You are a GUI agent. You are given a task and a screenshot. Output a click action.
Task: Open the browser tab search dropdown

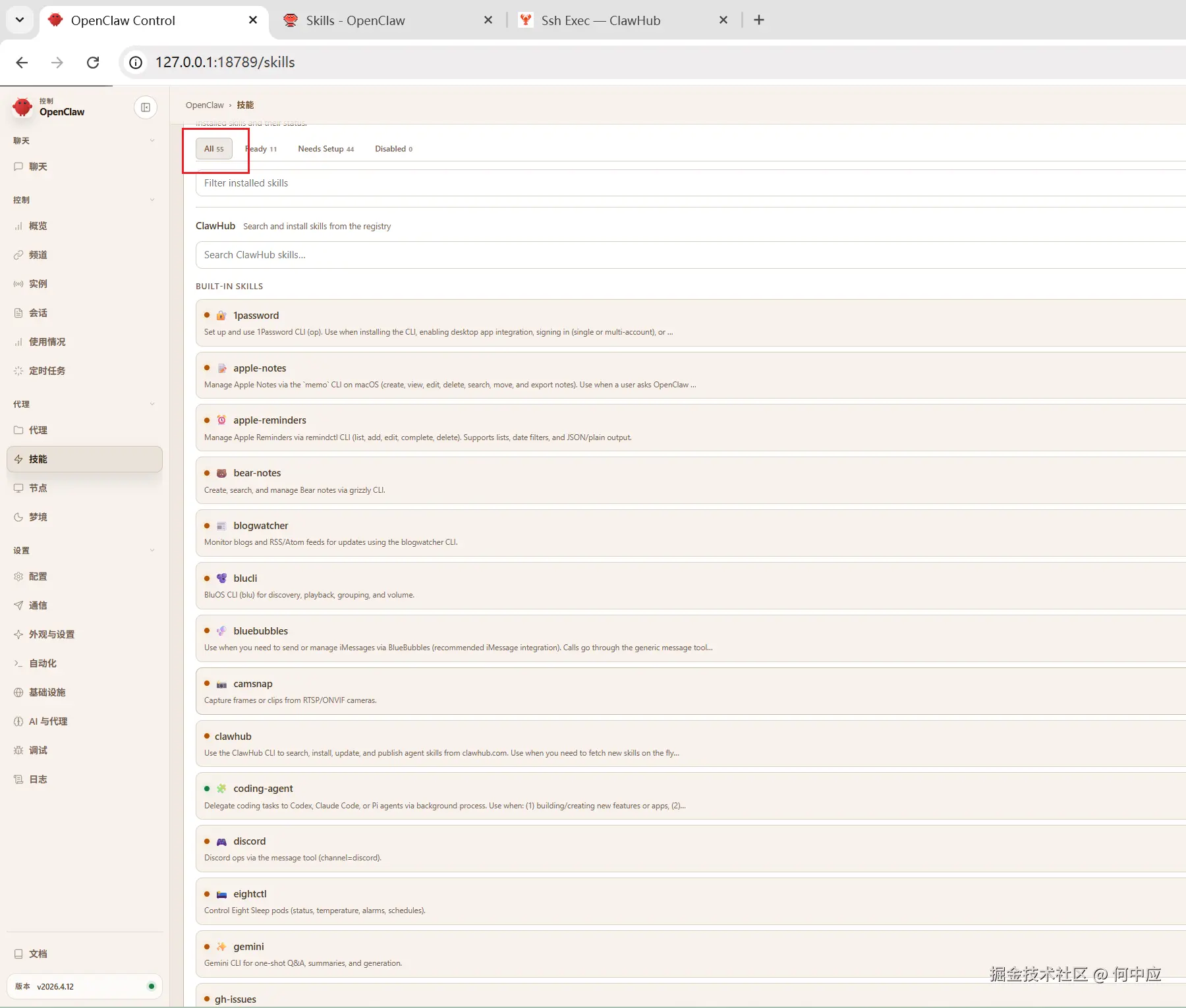click(x=20, y=20)
